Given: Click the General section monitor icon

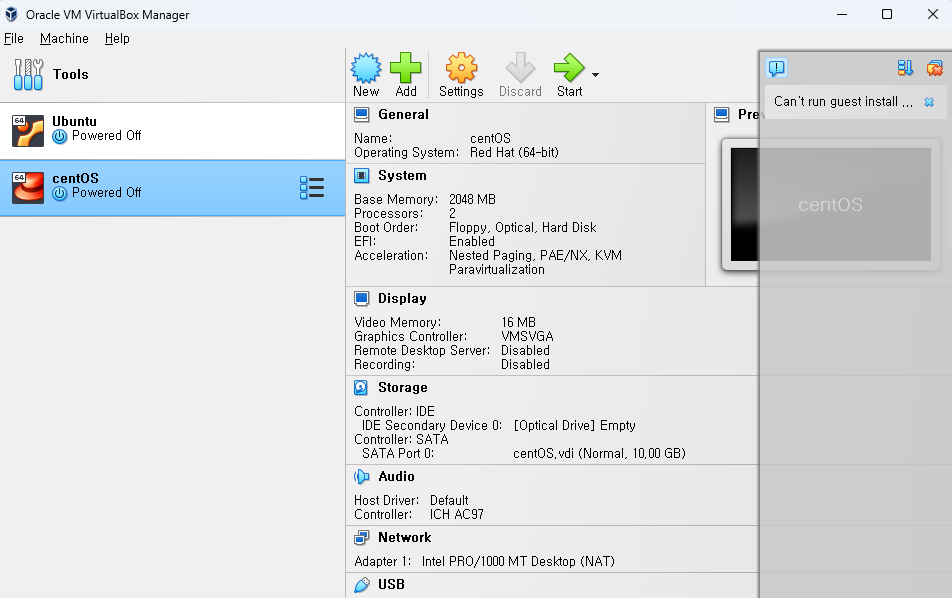Looking at the screenshot, I should 362,114.
